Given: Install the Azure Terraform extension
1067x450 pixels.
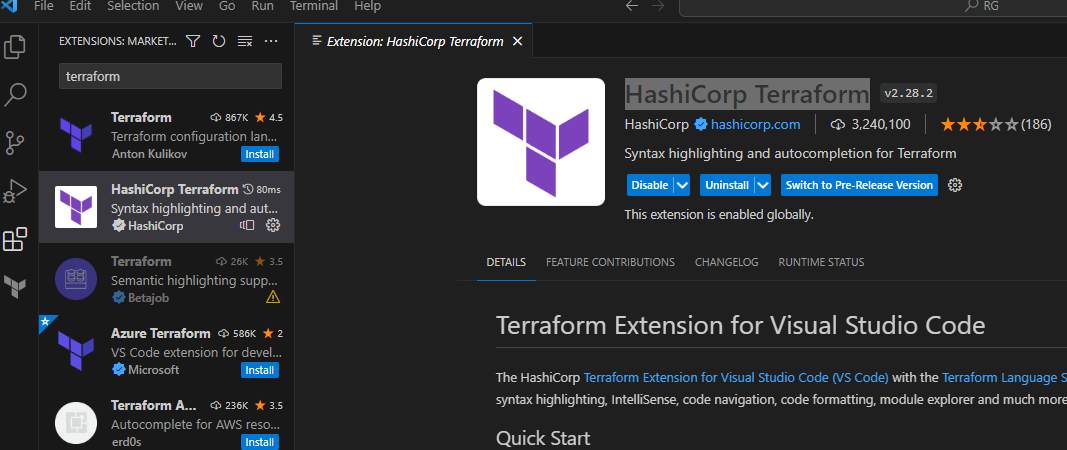Looking at the screenshot, I should tap(260, 370).
